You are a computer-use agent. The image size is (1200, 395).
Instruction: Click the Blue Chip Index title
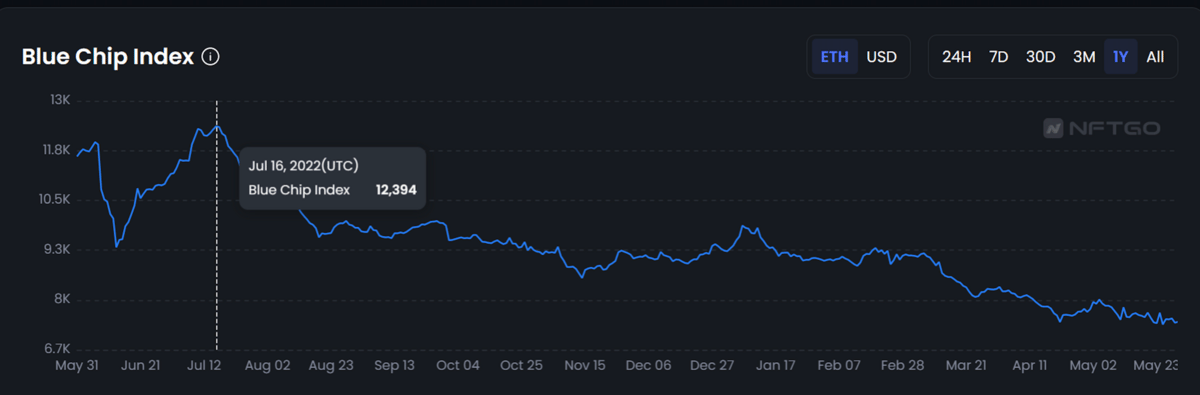tap(108, 57)
